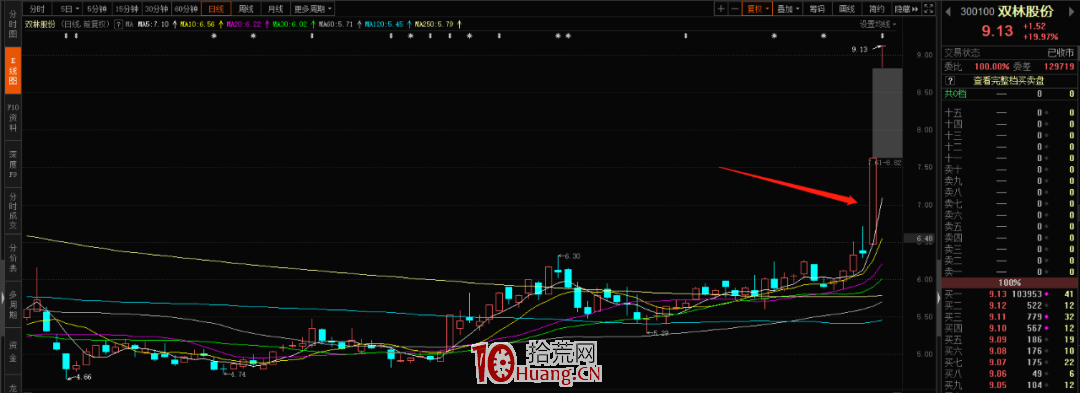
Task: Click stock code 300100
Action: 977,12
